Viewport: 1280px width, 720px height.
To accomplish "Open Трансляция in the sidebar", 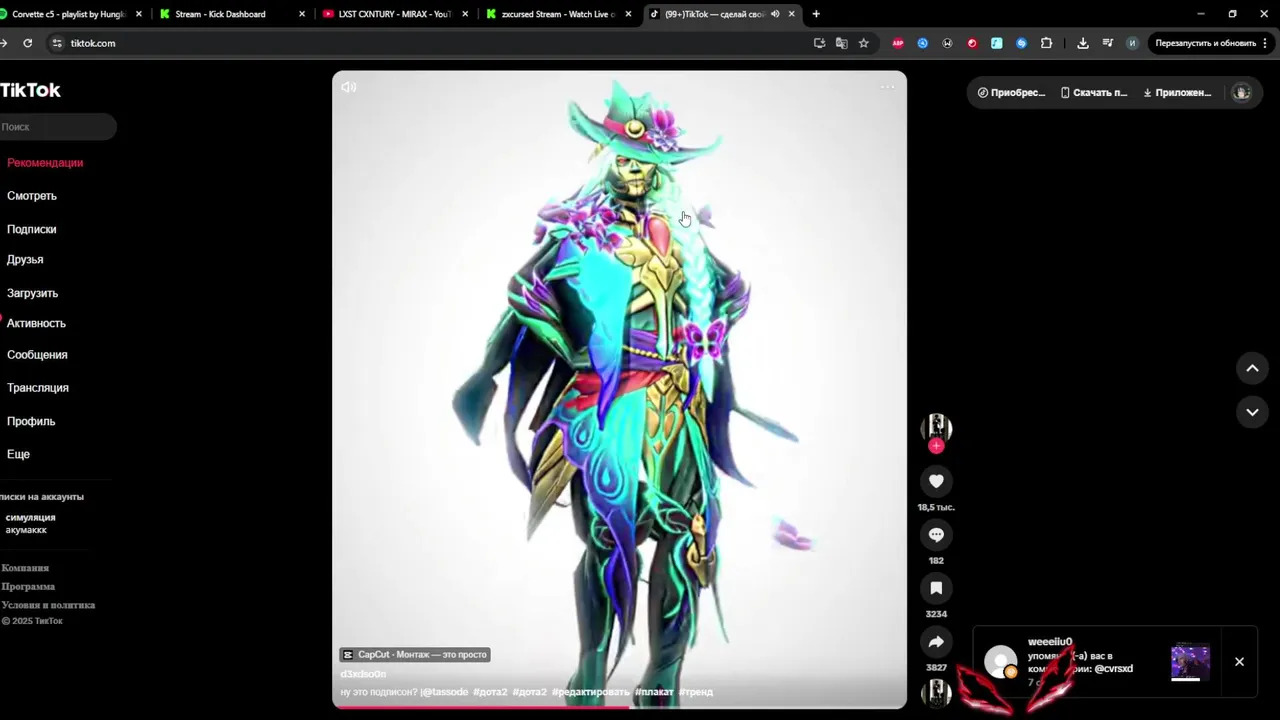I will point(38,388).
